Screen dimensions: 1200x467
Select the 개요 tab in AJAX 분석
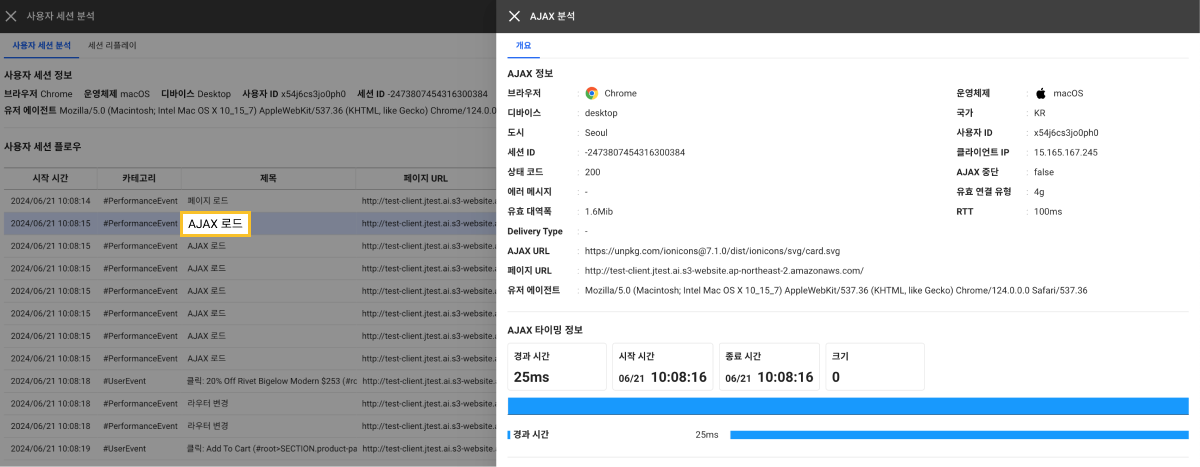tap(523, 46)
